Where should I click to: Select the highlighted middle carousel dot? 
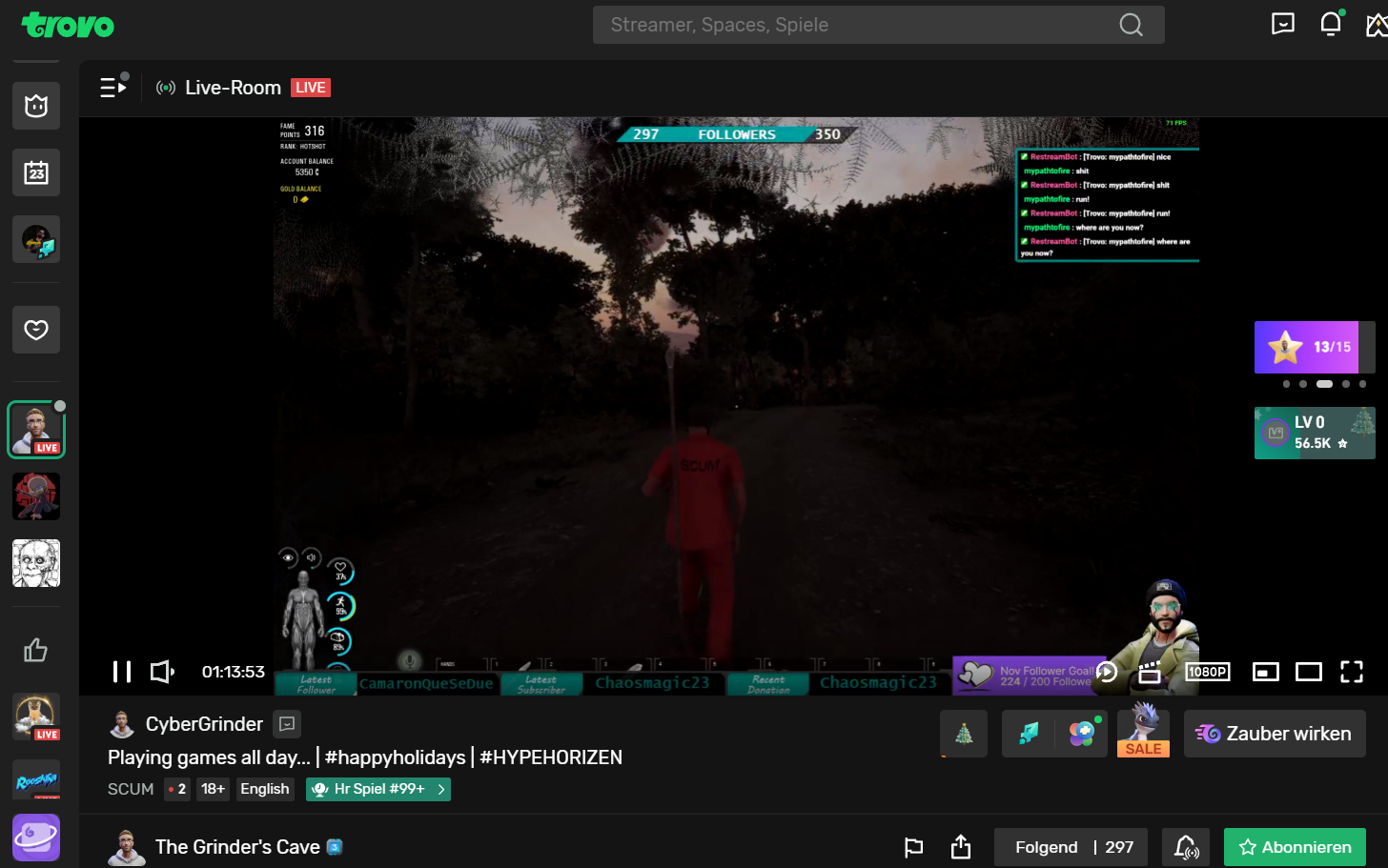coord(1324,384)
